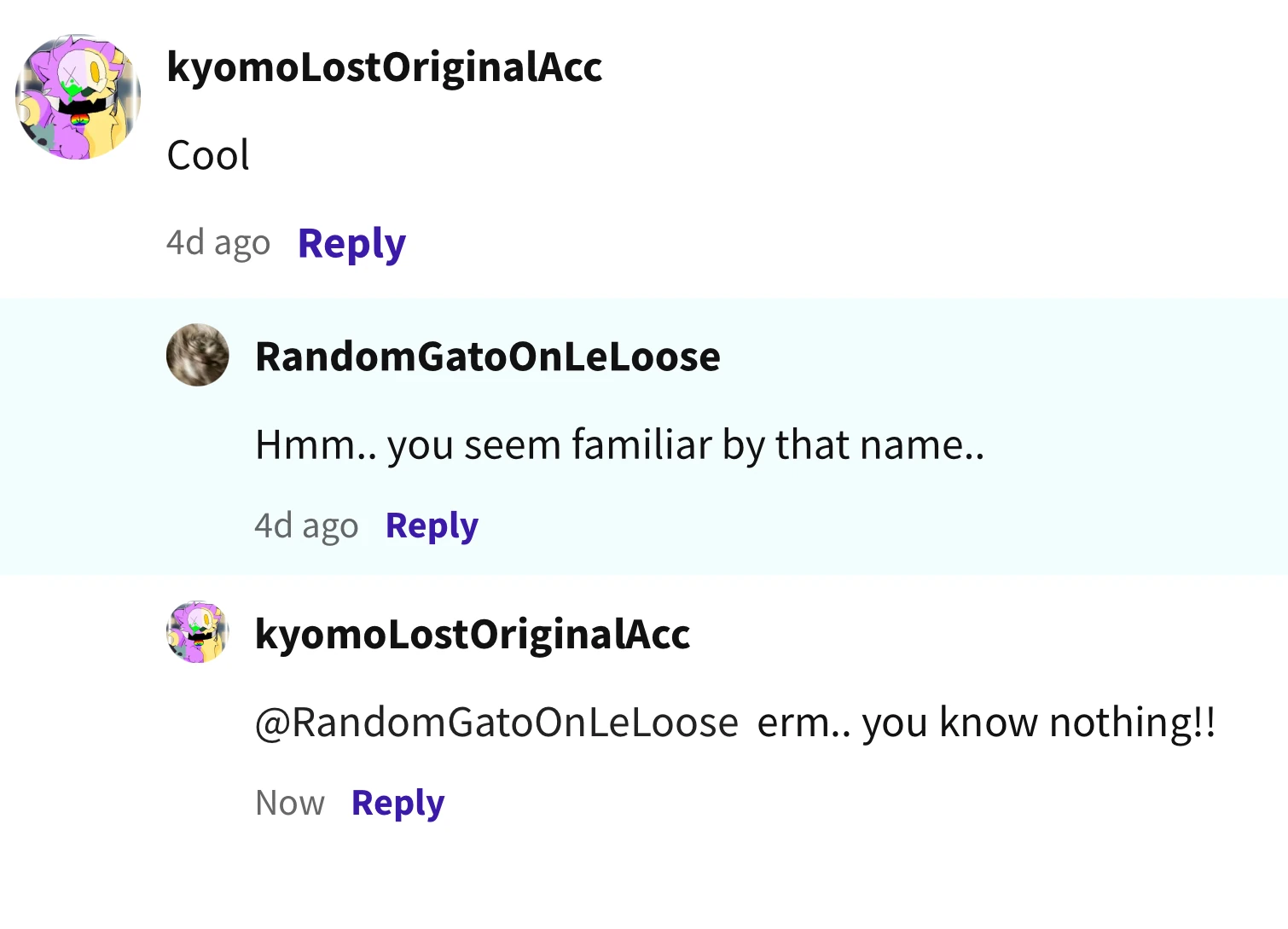This screenshot has height=929, width=1288.
Task: Open the kyomoLostOriginalAcc username above Cool
Action: pyautogui.click(x=385, y=67)
